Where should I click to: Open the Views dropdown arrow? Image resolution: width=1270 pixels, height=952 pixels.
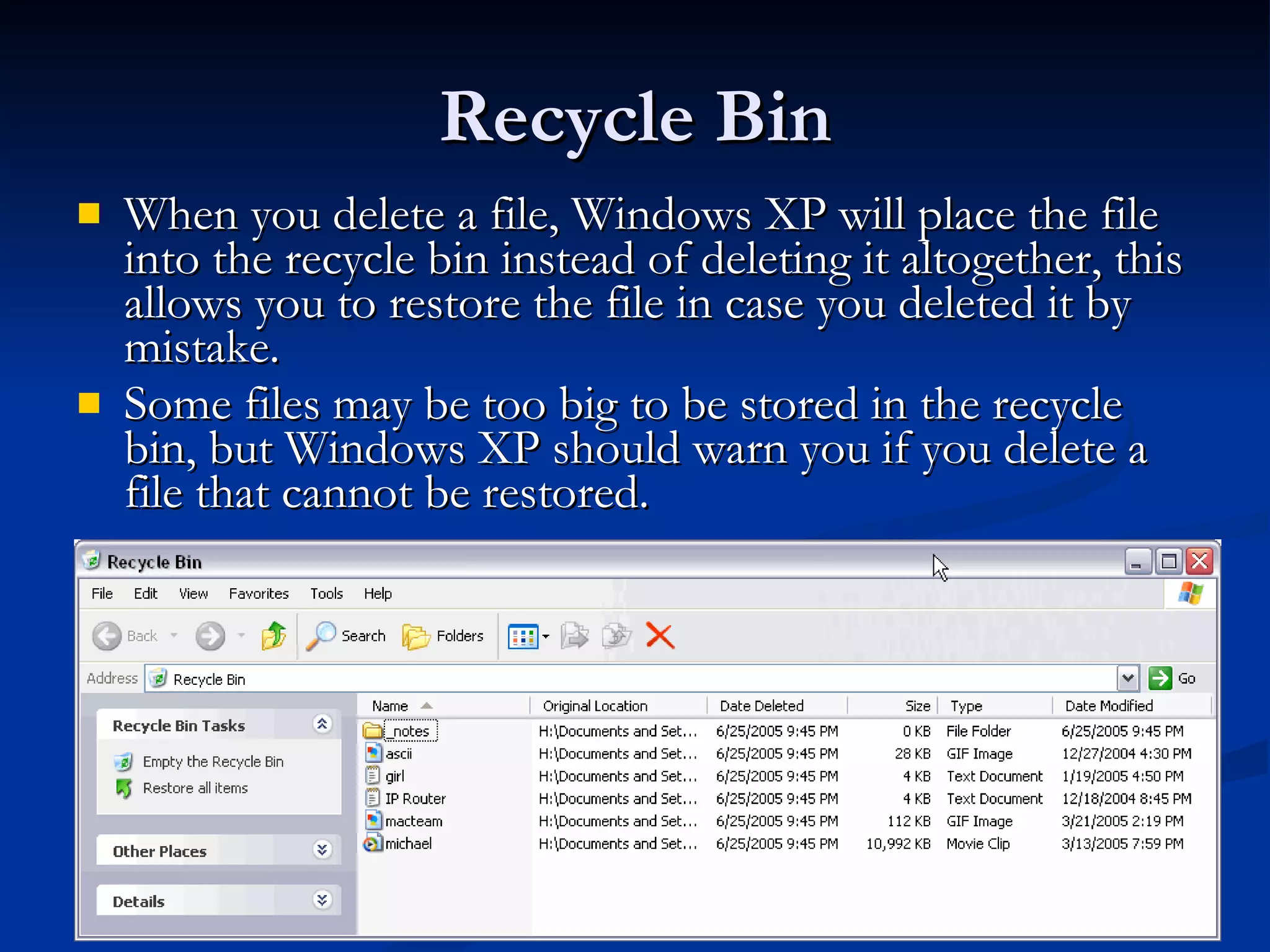tap(546, 637)
